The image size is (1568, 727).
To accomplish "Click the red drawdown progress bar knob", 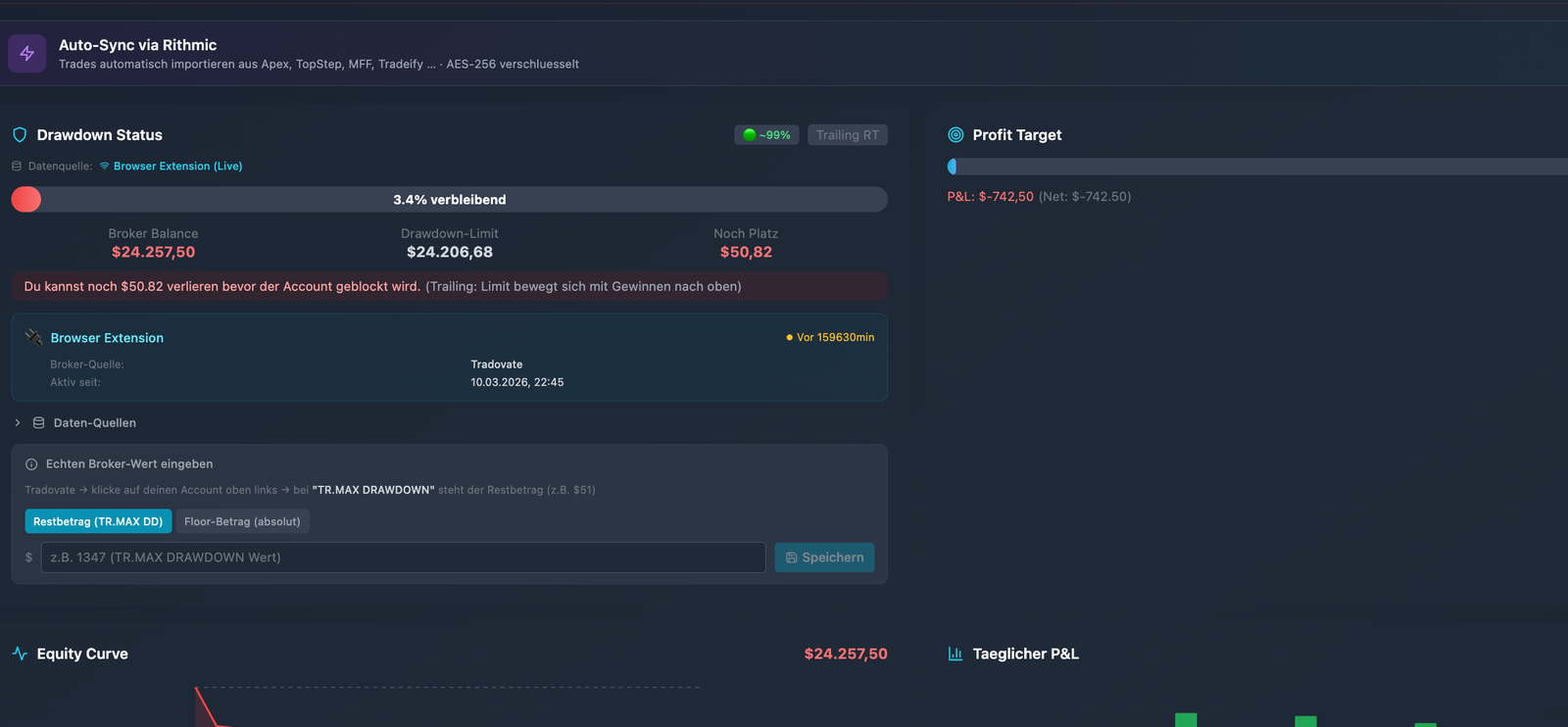I will pos(26,200).
